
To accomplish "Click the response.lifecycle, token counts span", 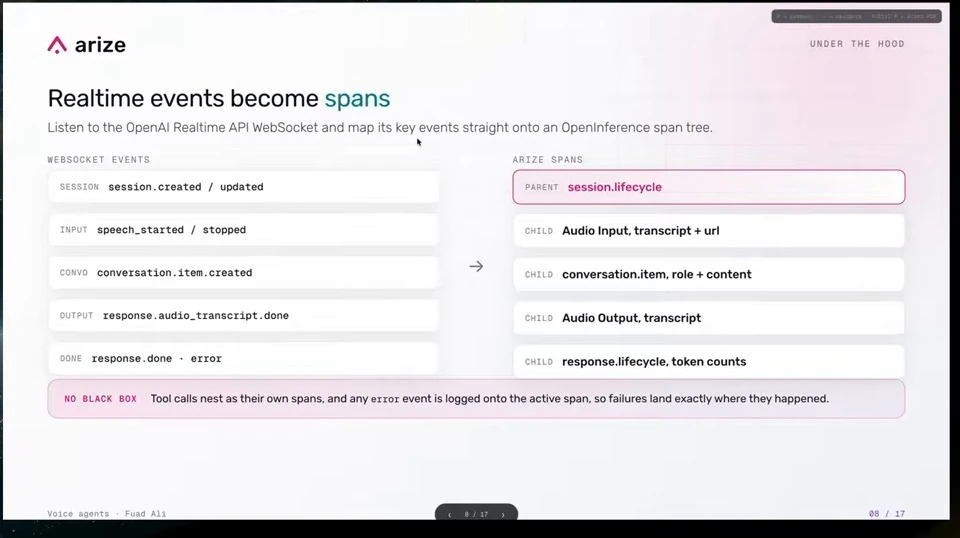I will (709, 361).
